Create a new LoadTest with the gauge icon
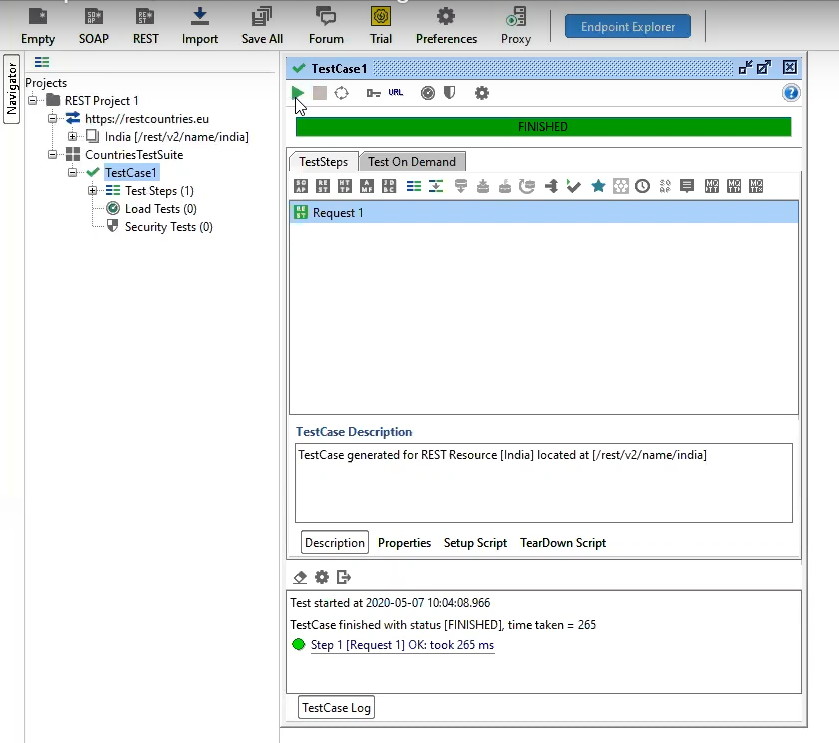Image resolution: width=839 pixels, height=743 pixels. coord(427,92)
